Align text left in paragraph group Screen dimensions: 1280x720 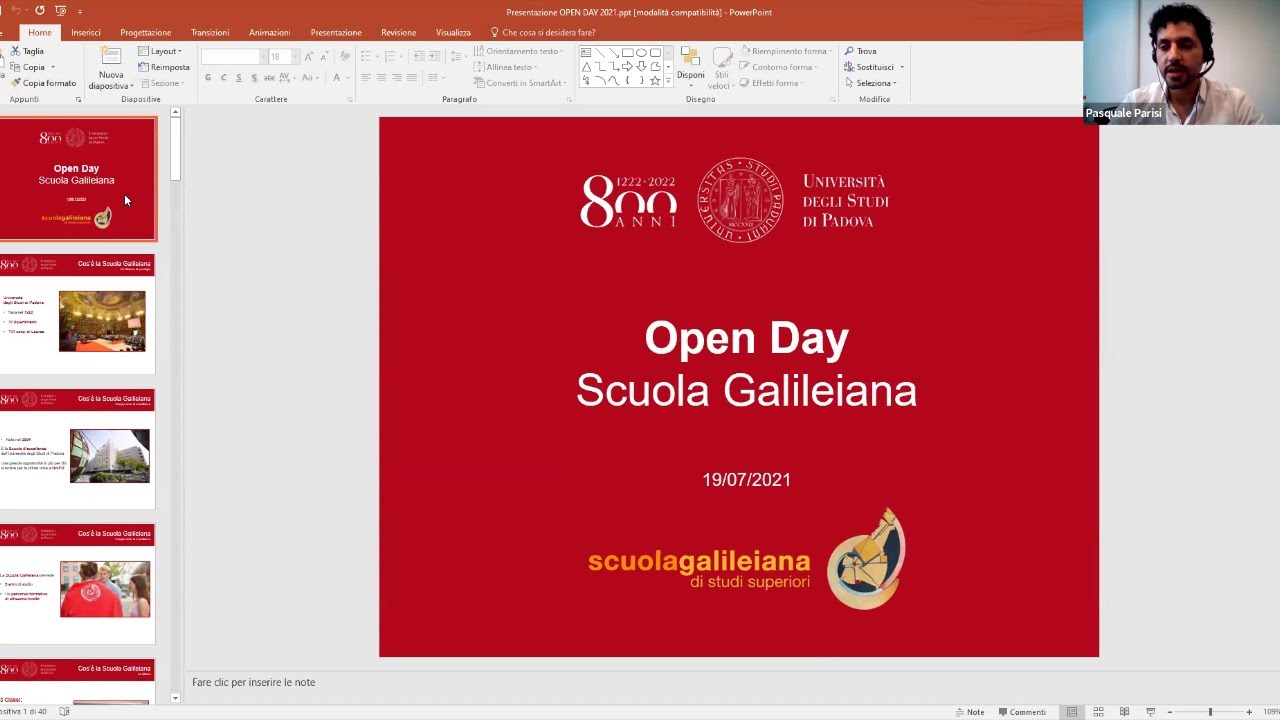coord(366,78)
